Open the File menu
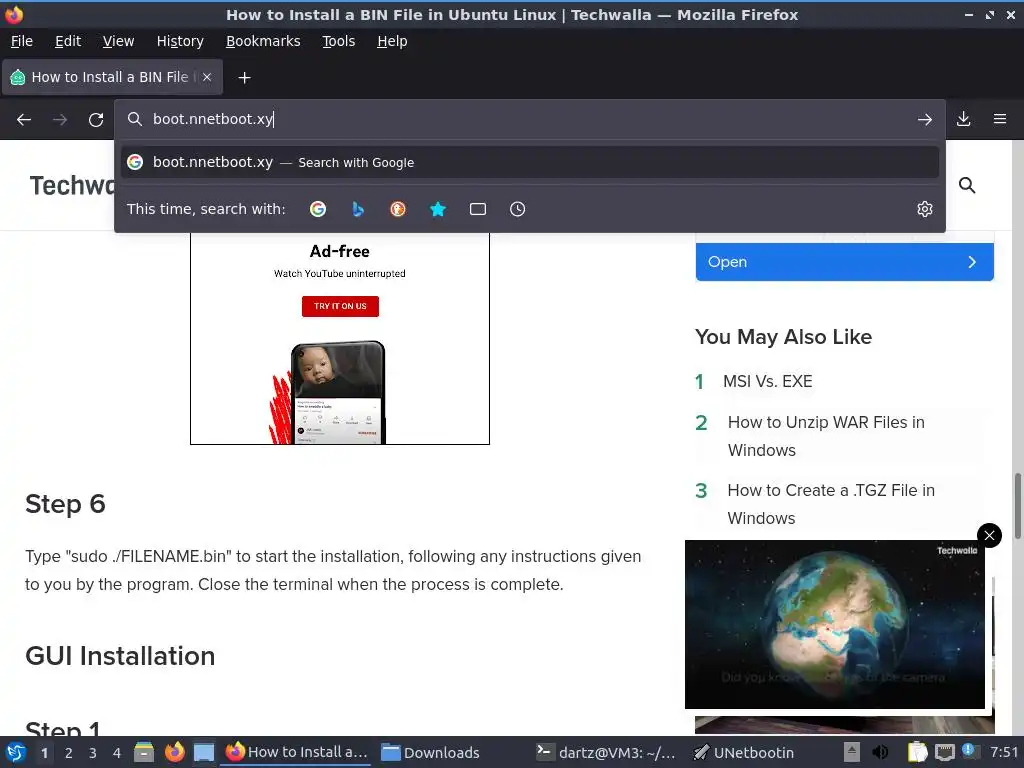The height and width of the screenshot is (768, 1024). (22, 41)
